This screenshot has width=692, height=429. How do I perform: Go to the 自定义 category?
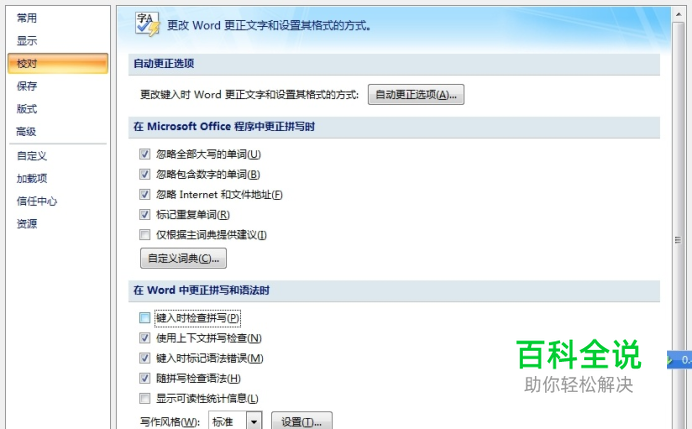point(32,156)
